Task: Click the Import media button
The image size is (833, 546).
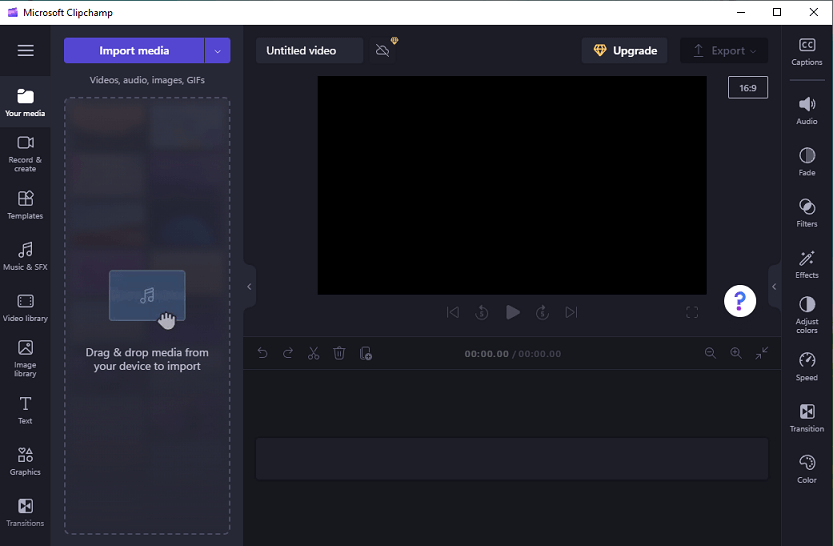Action: point(134,50)
